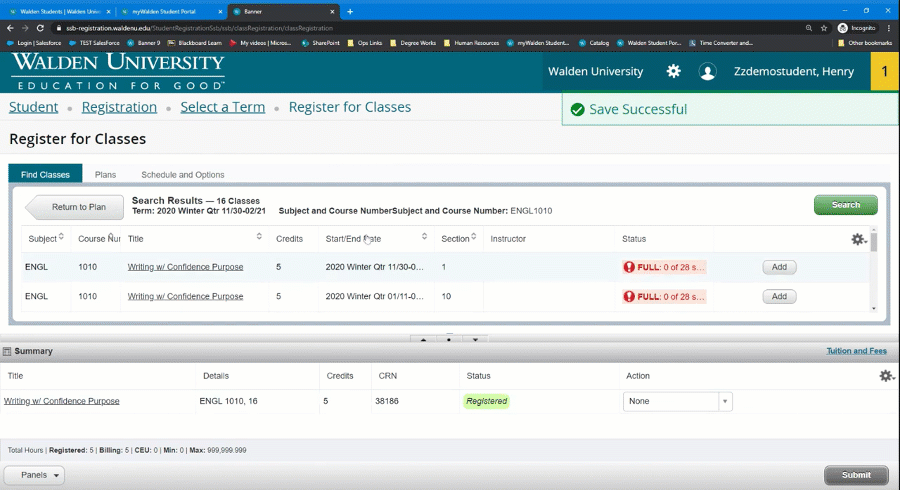This screenshot has width=900, height=490.
Task: Click the center dot of panel resizer
Action: click(449, 340)
